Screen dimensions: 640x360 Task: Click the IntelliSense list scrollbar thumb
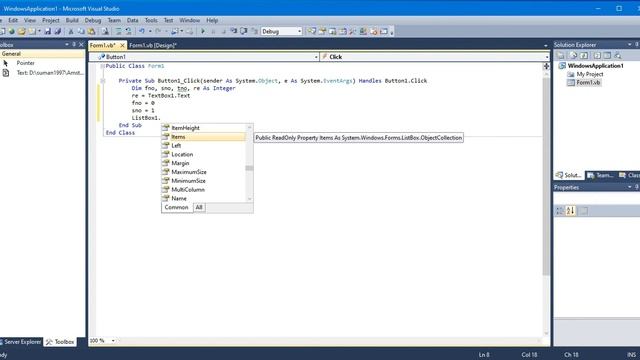(249, 168)
